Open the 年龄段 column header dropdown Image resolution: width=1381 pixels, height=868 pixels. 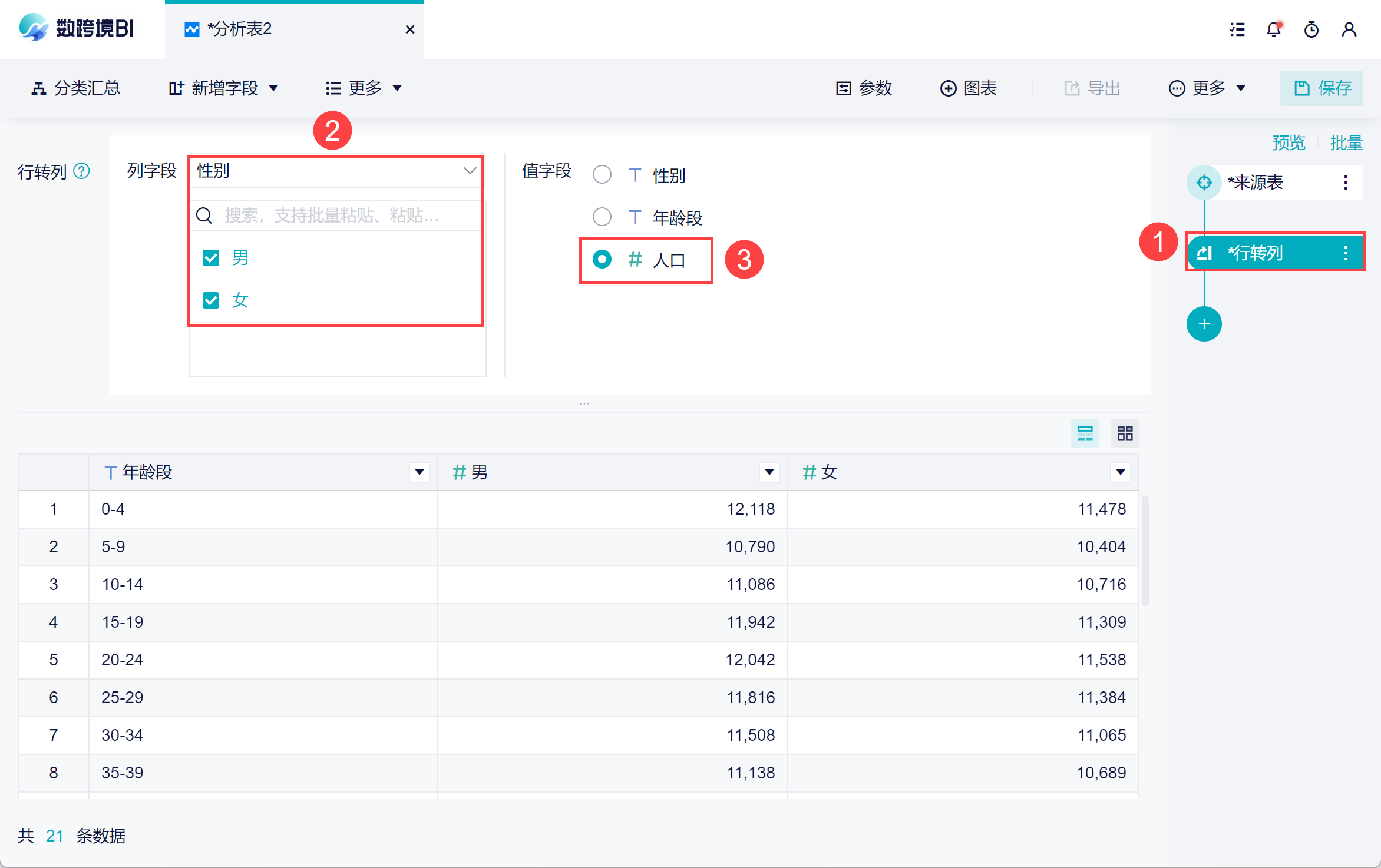point(419,472)
